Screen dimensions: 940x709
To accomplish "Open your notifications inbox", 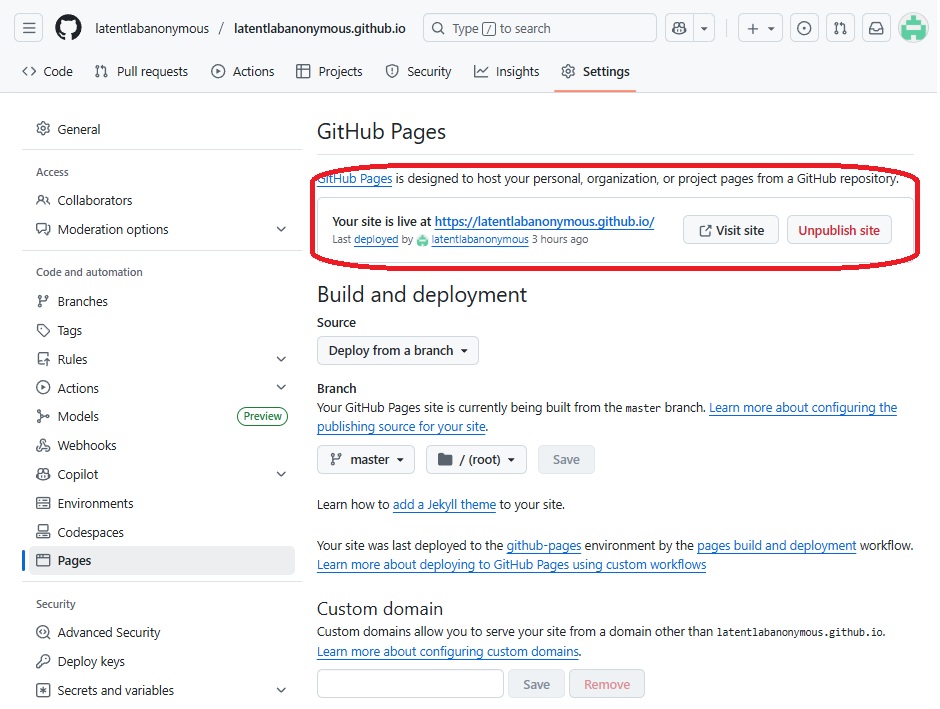I will point(876,28).
